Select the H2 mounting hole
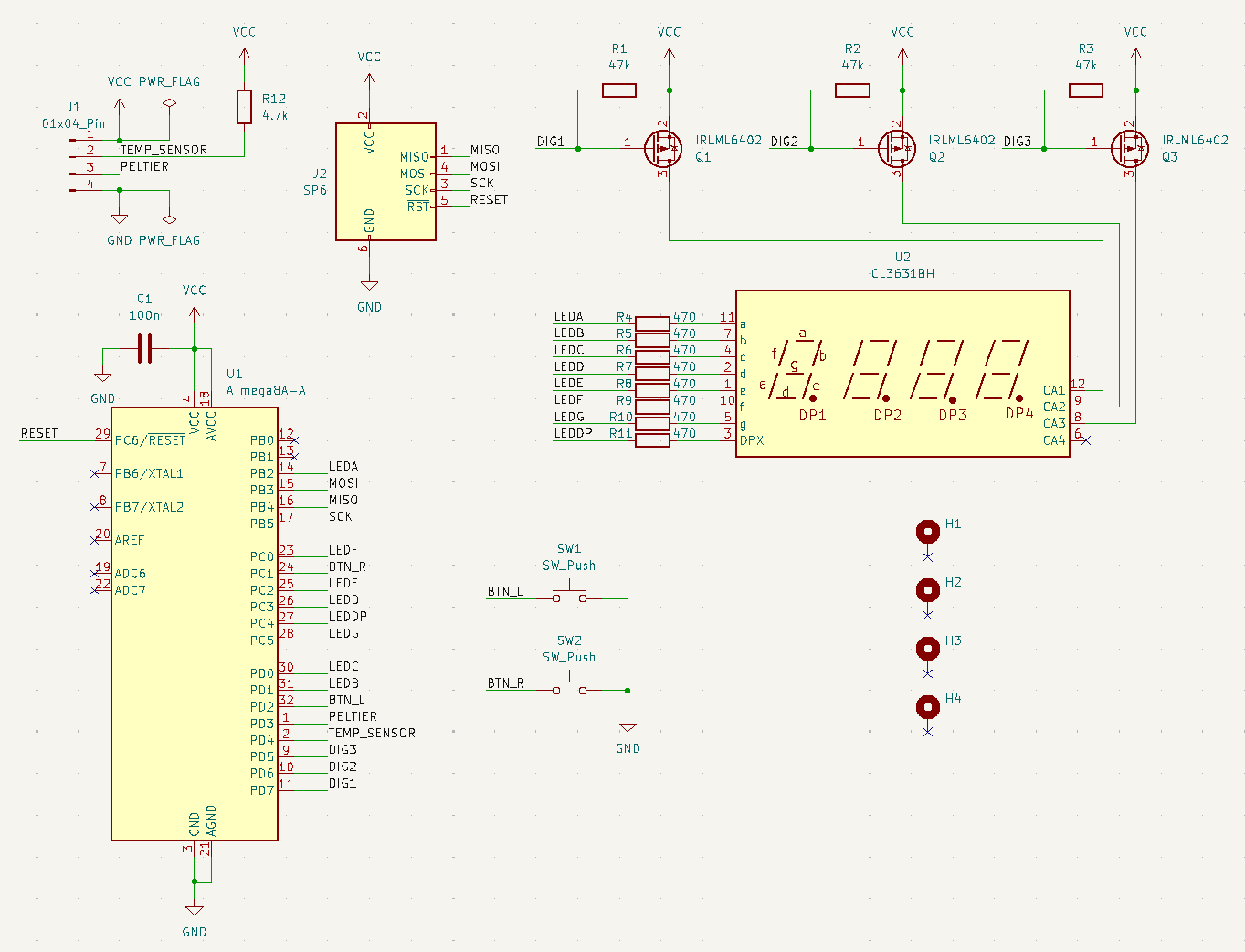This screenshot has width=1245, height=952. [928, 590]
